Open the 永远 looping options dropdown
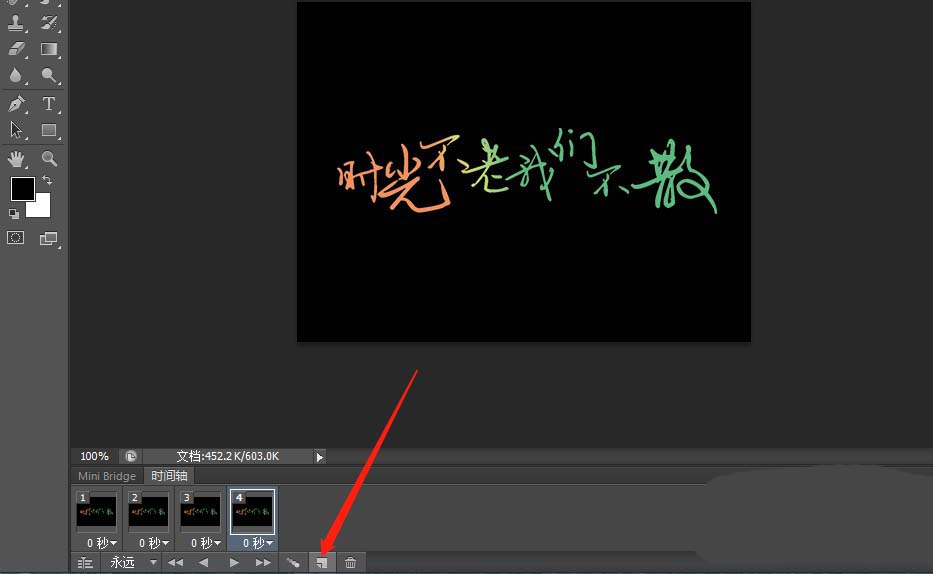The image size is (933, 574). click(133, 562)
